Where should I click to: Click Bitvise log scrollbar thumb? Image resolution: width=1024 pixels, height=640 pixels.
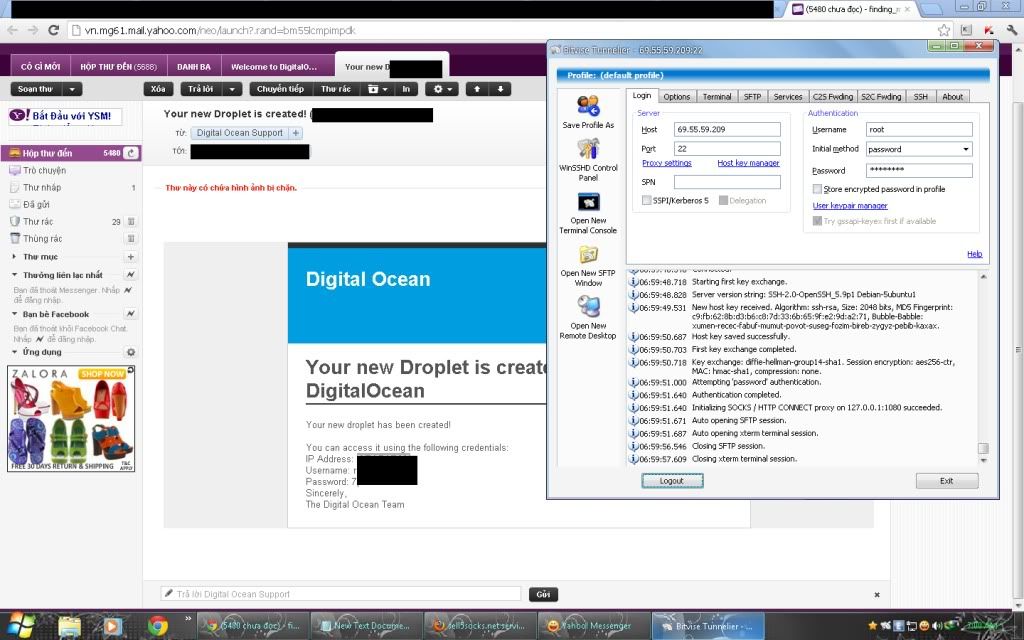[983, 448]
